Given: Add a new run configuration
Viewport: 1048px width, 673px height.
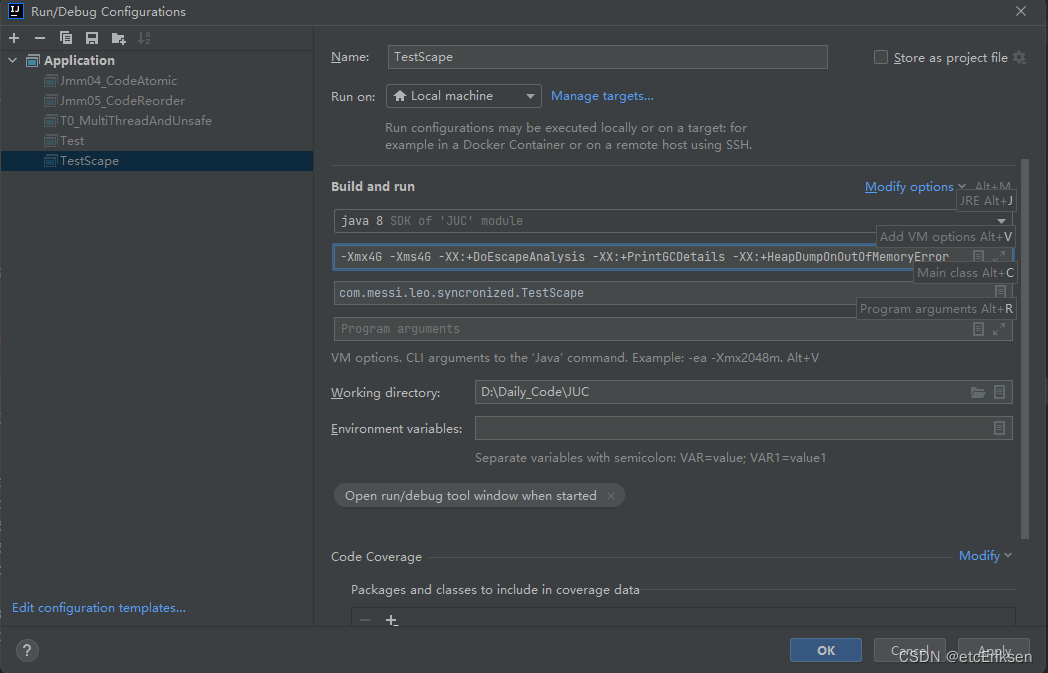Looking at the screenshot, I should (x=14, y=38).
